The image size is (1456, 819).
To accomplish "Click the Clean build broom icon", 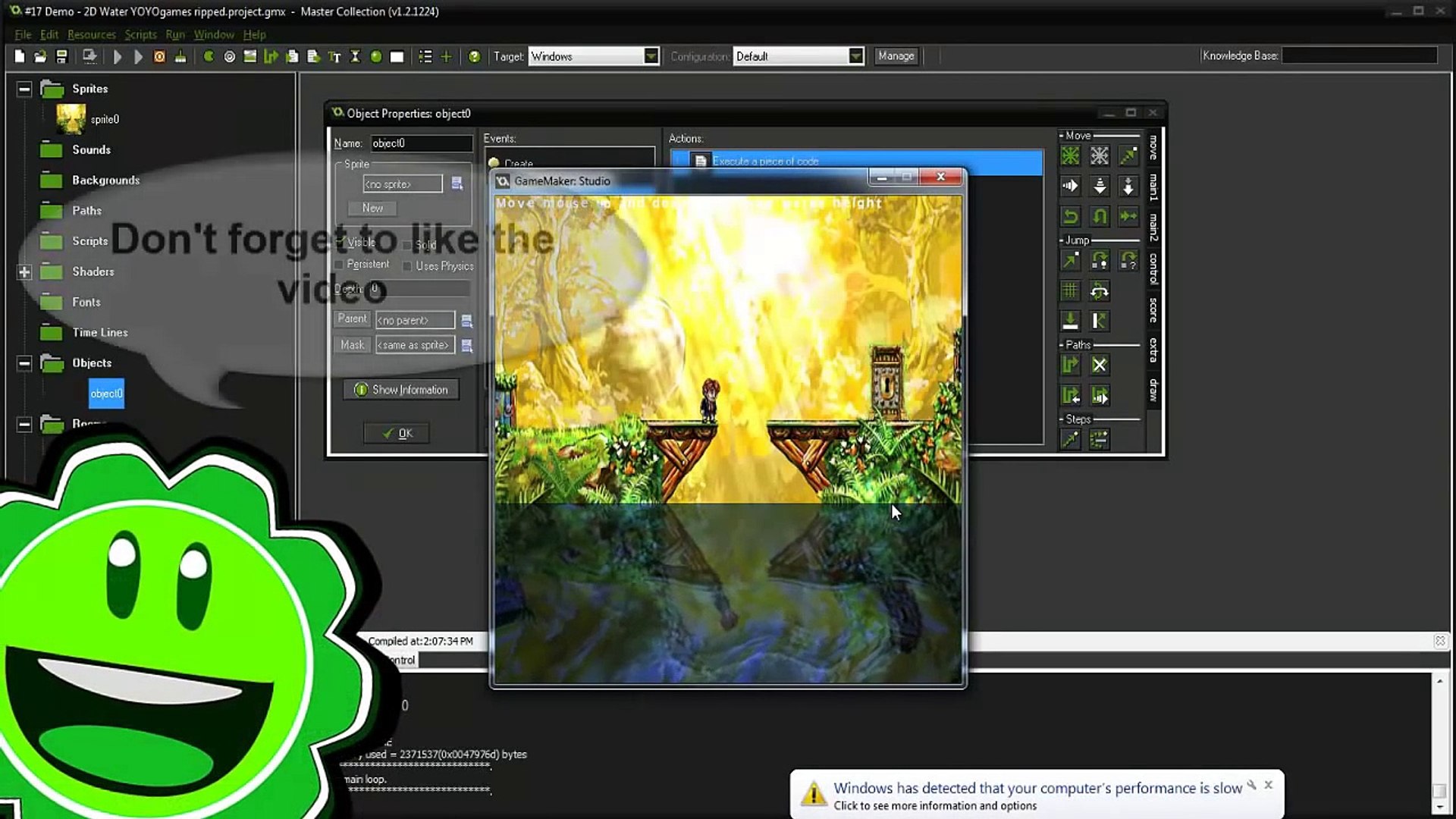I will click(180, 57).
